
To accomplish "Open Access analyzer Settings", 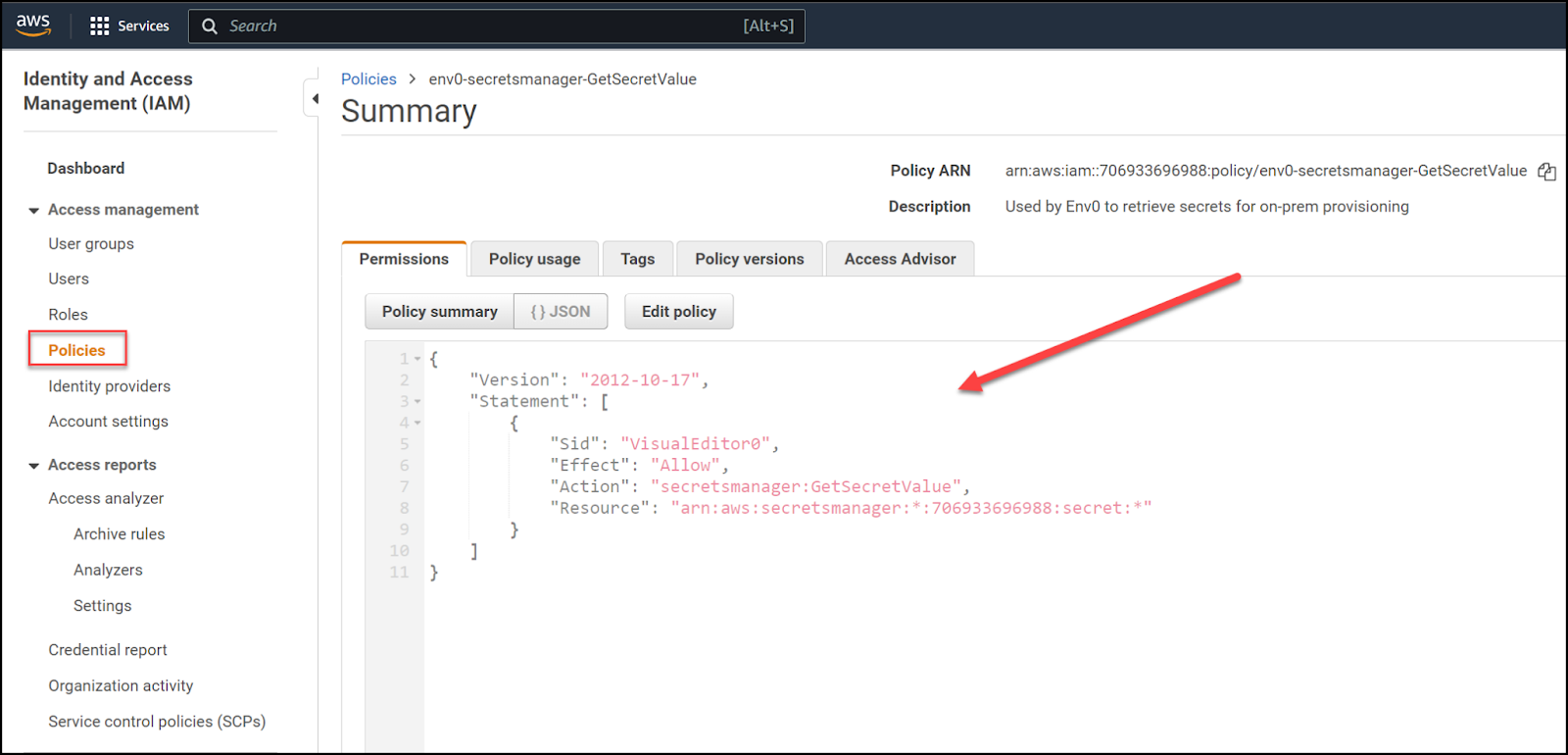I will (x=103, y=606).
